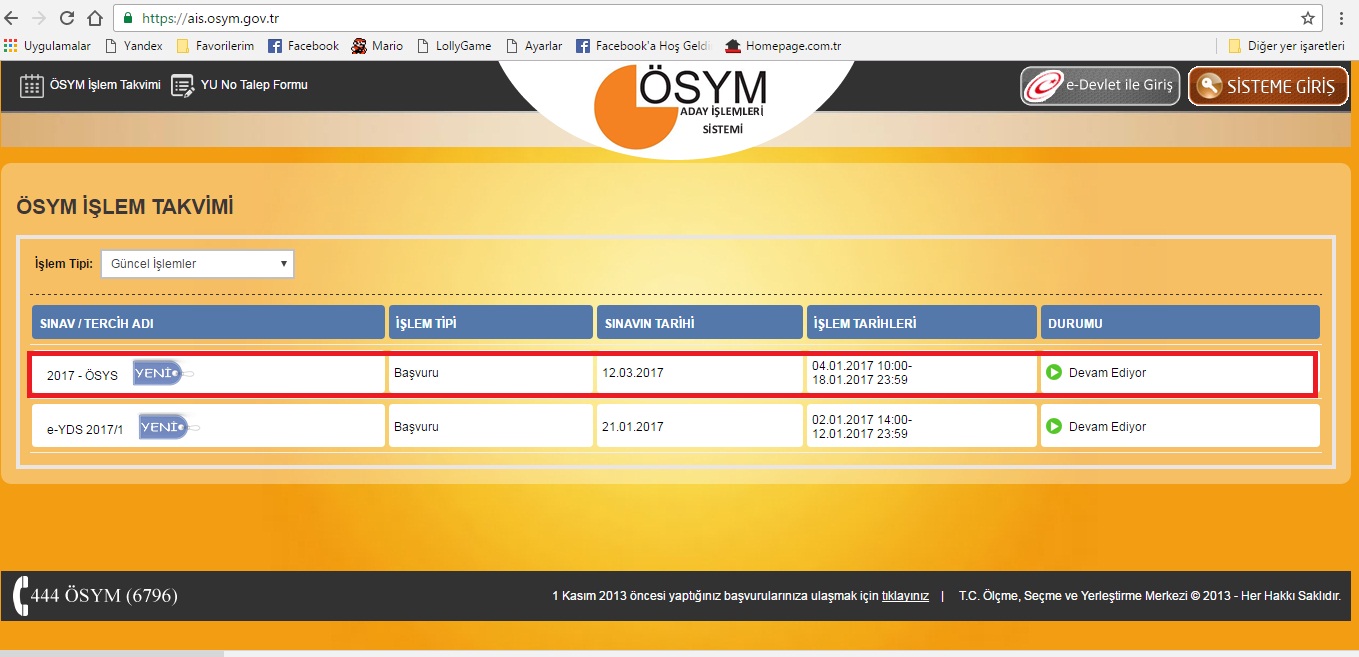Bookmark this page with the star icon

click(x=1308, y=18)
